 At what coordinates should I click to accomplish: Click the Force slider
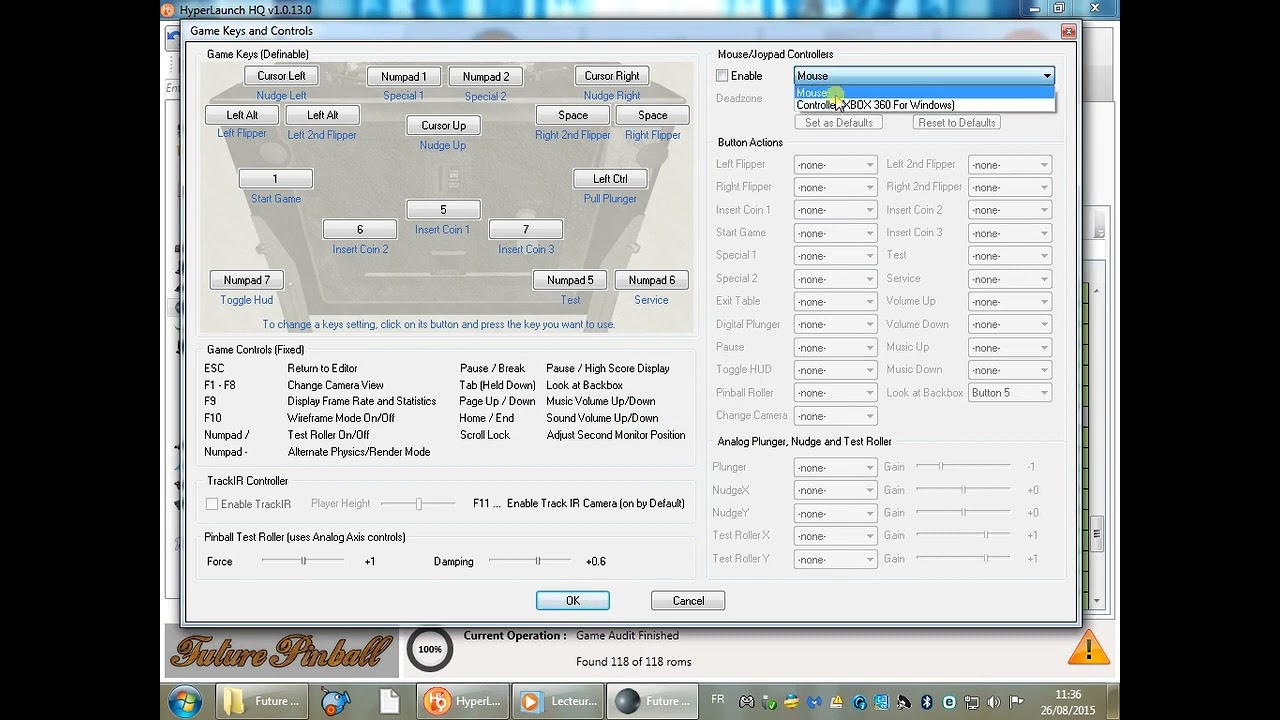304,561
